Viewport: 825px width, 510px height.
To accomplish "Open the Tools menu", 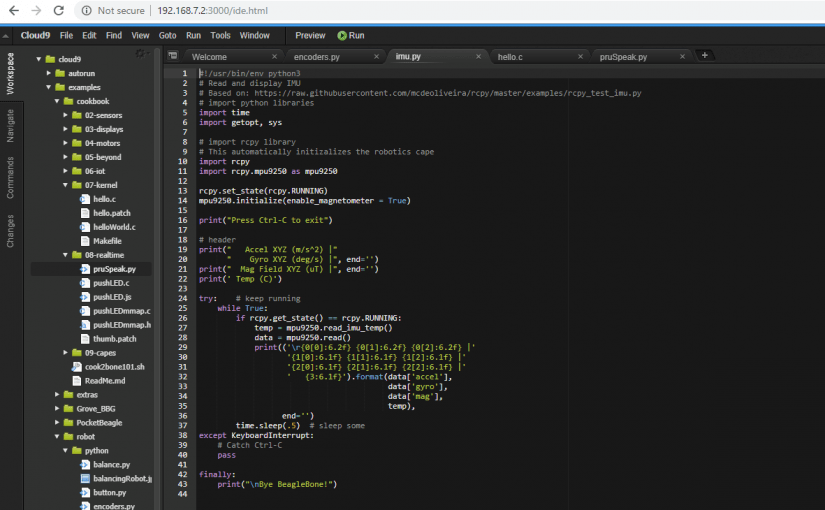I will tap(220, 35).
